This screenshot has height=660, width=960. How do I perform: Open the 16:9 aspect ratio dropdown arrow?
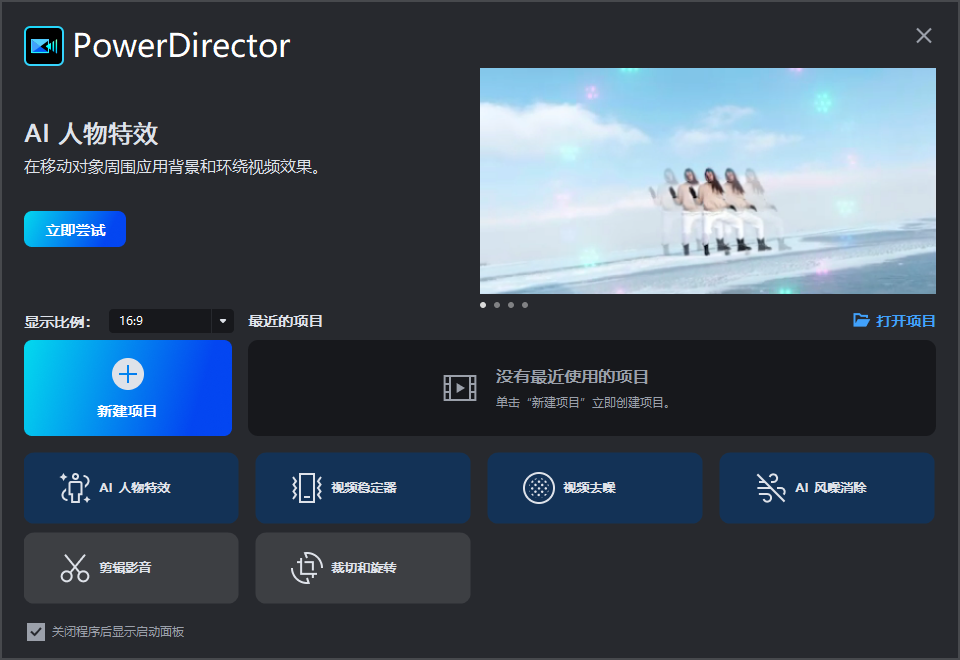coord(223,321)
